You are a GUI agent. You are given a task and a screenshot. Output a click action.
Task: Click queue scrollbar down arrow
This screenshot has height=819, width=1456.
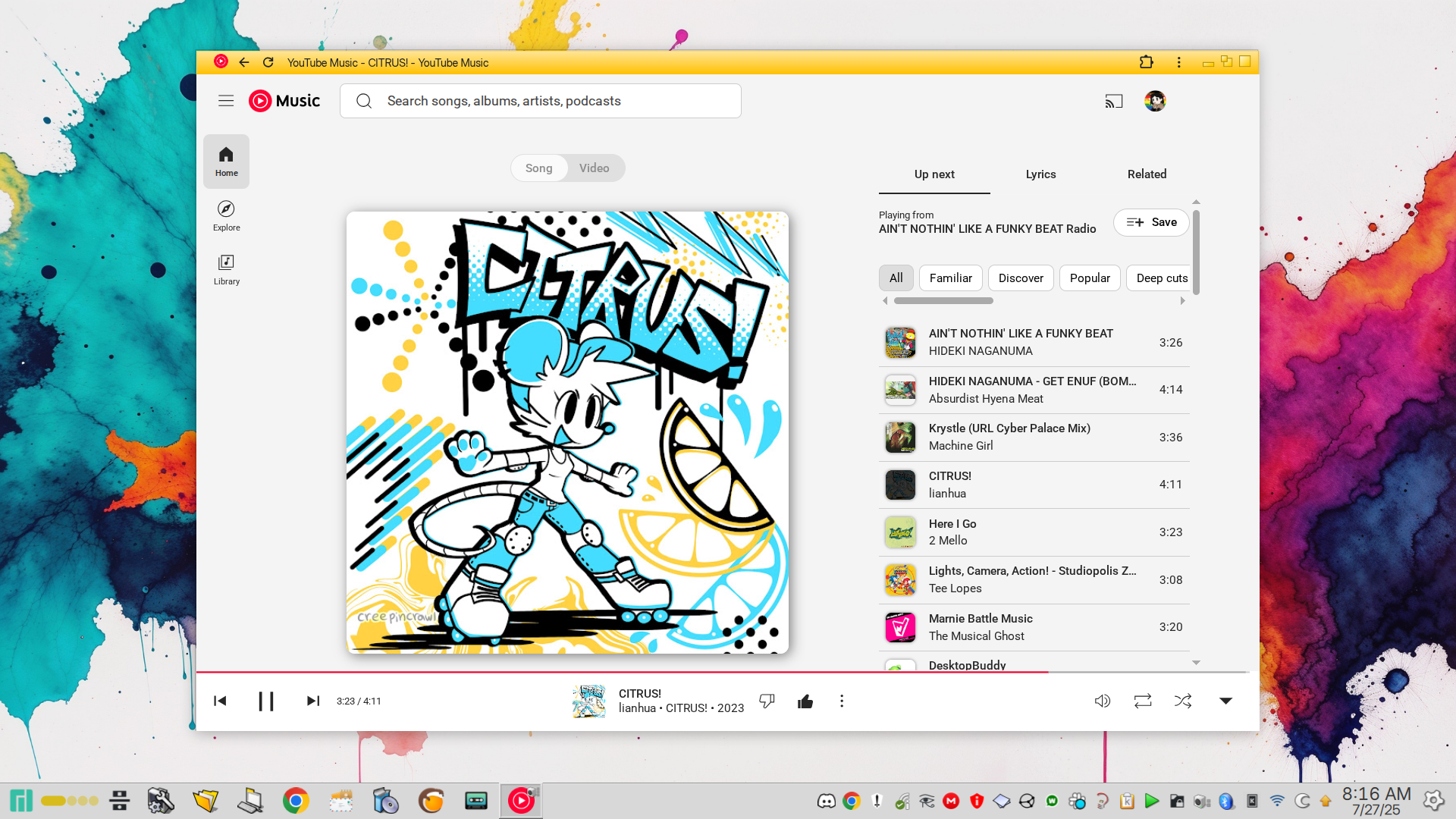coord(1196,663)
